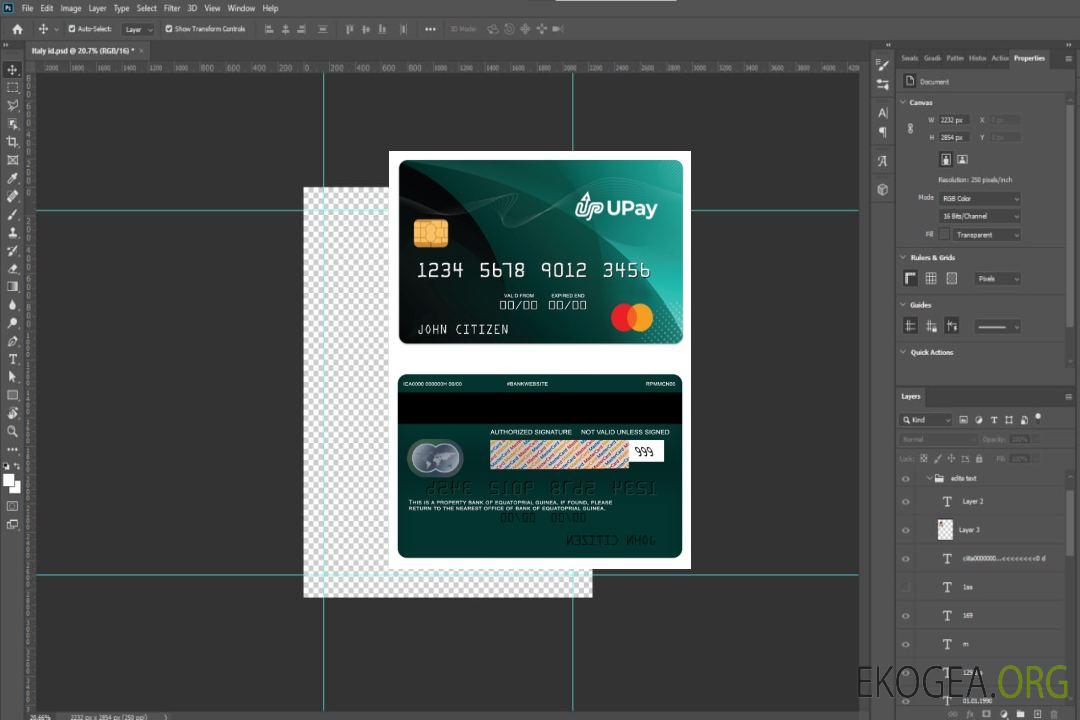1080x720 pixels.
Task: Hide the Layer 3 layer
Action: coord(906,530)
